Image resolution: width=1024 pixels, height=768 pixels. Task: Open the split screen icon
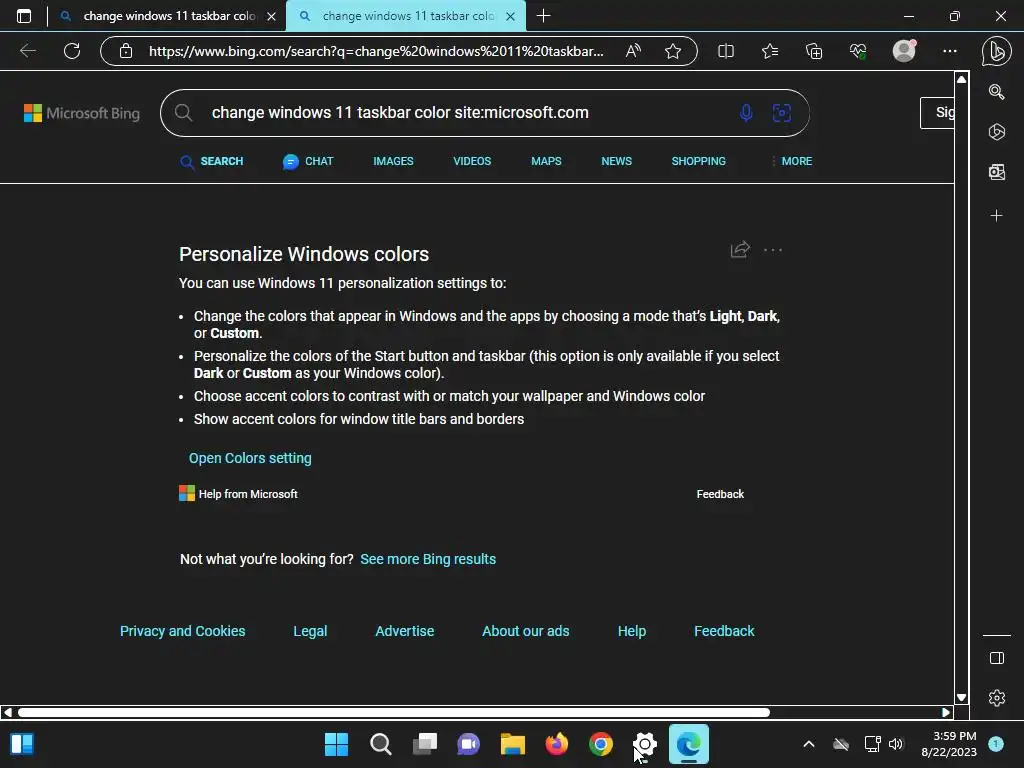click(x=726, y=51)
